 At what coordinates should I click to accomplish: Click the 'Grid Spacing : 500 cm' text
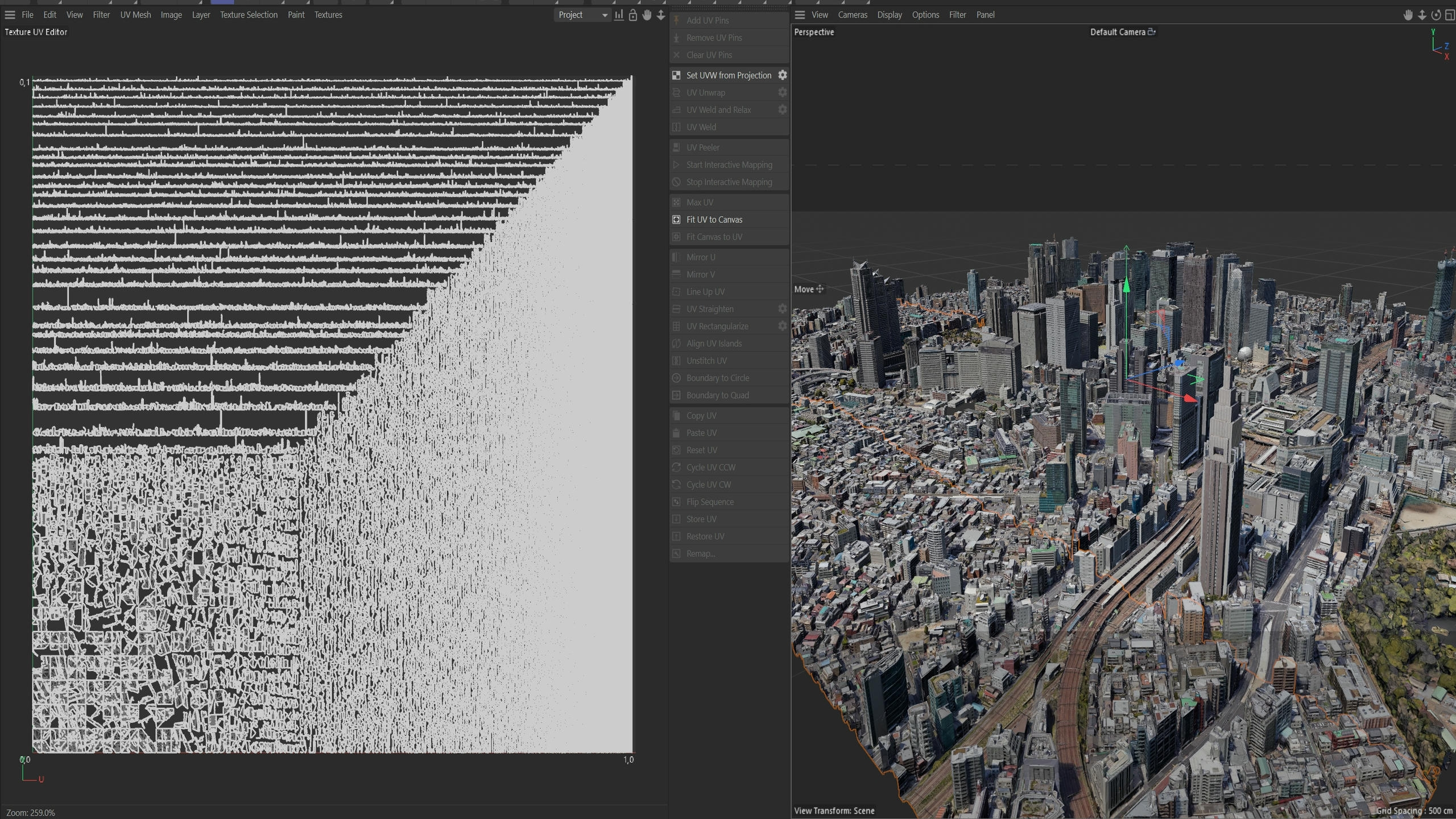[x=1414, y=810]
